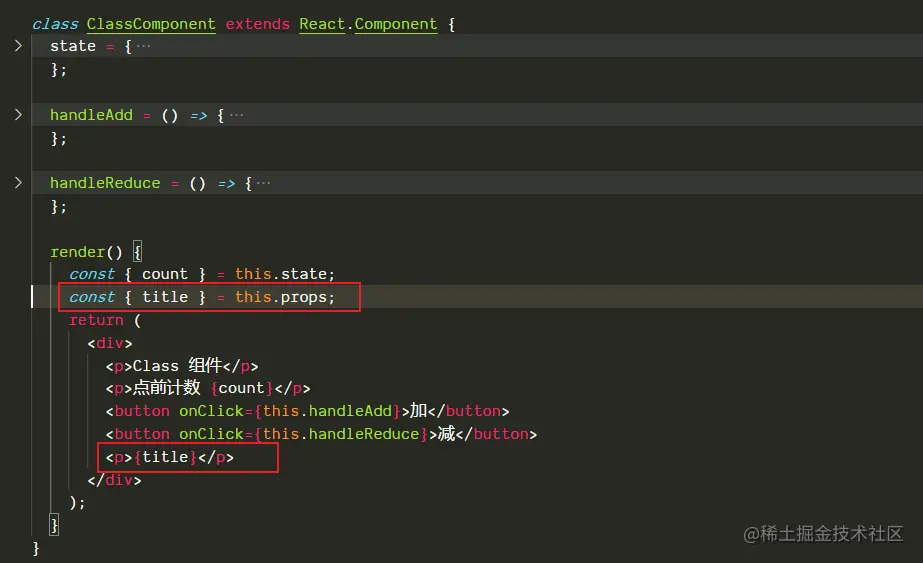Screen dimensions: 923x563
Task: Click the Component identifier after React
Action: pos(396,24)
